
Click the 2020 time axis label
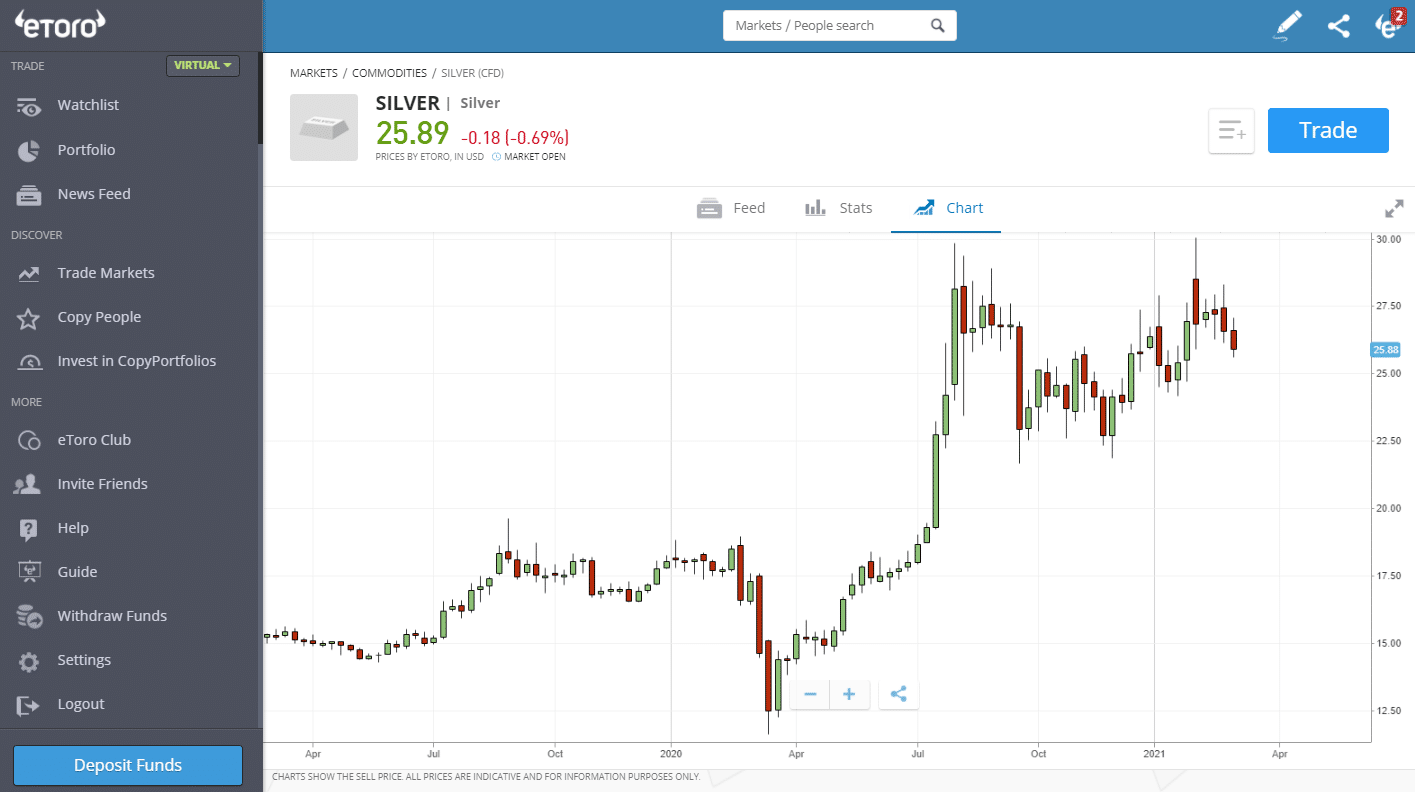click(x=670, y=753)
